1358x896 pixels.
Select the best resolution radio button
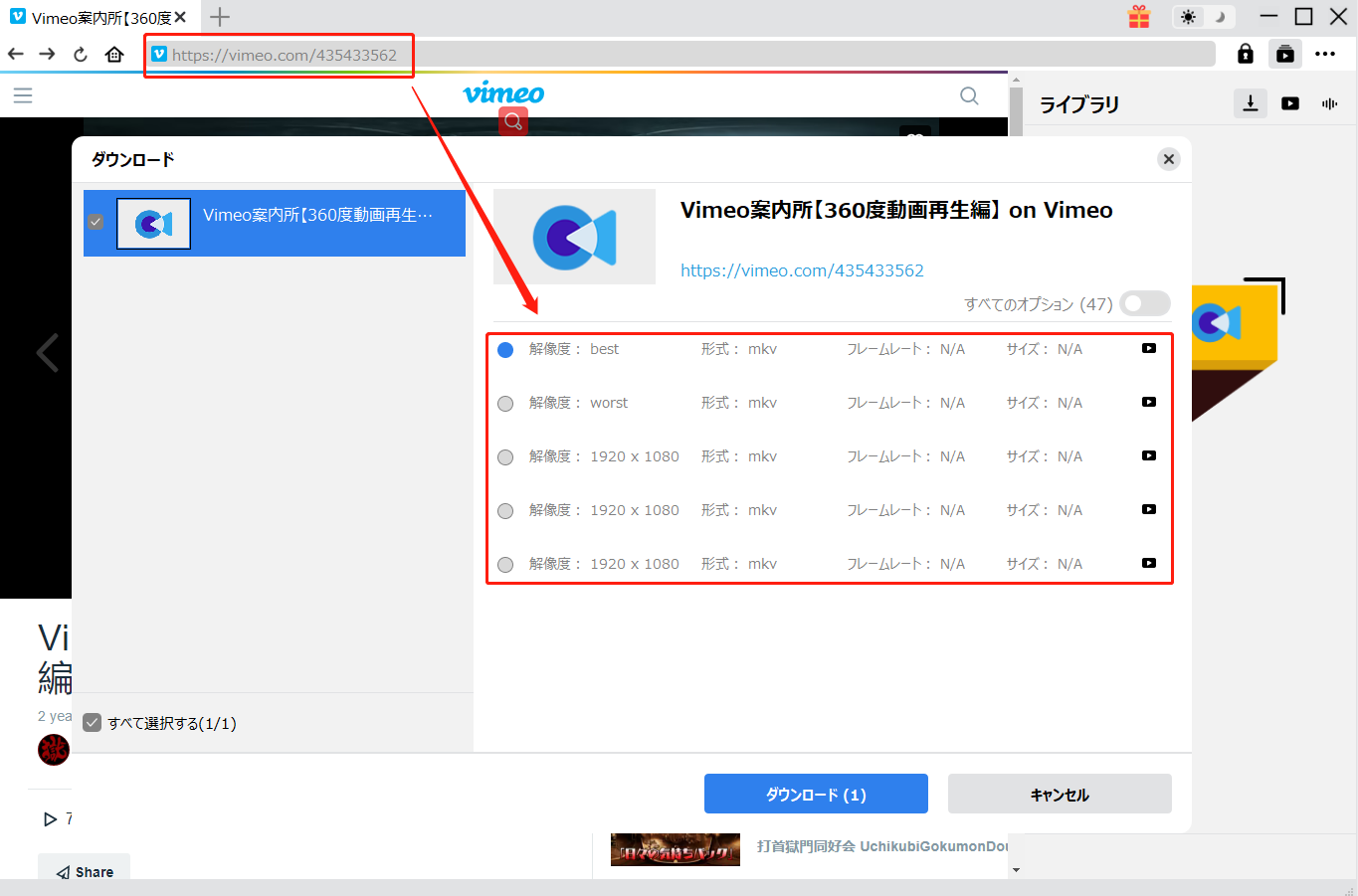[505, 350]
